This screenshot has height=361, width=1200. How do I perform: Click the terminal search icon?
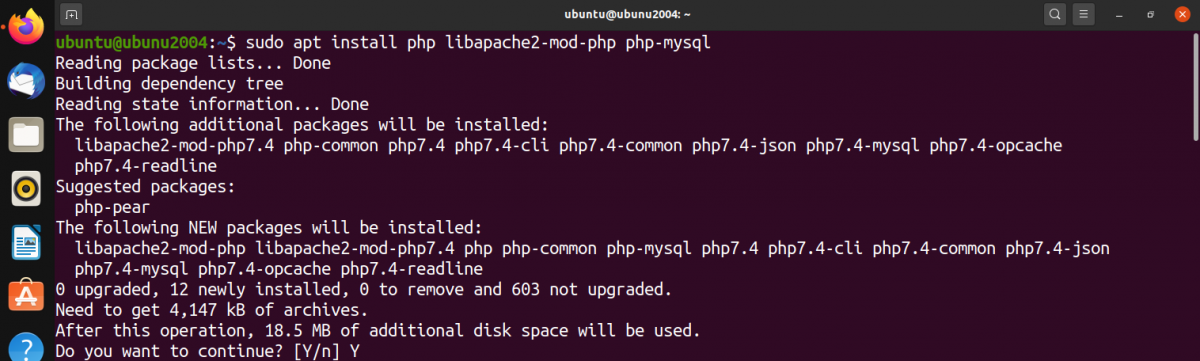[x=1055, y=15]
